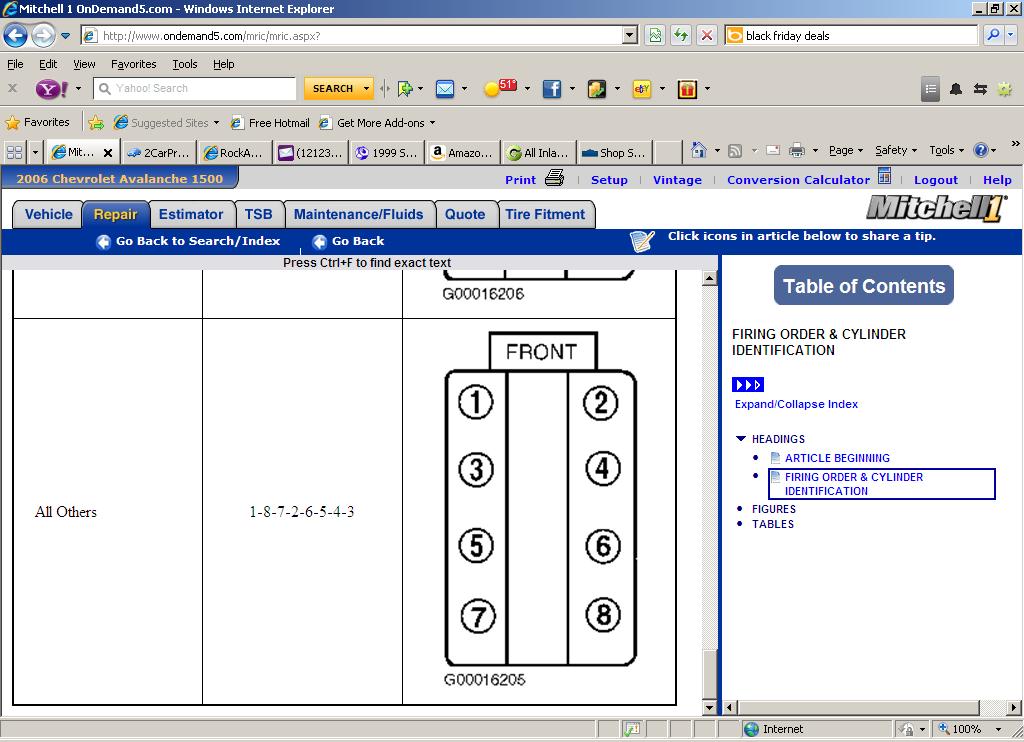1024x742 pixels.
Task: Click the Mitchell Print printer icon
Action: pyautogui.click(x=554, y=178)
